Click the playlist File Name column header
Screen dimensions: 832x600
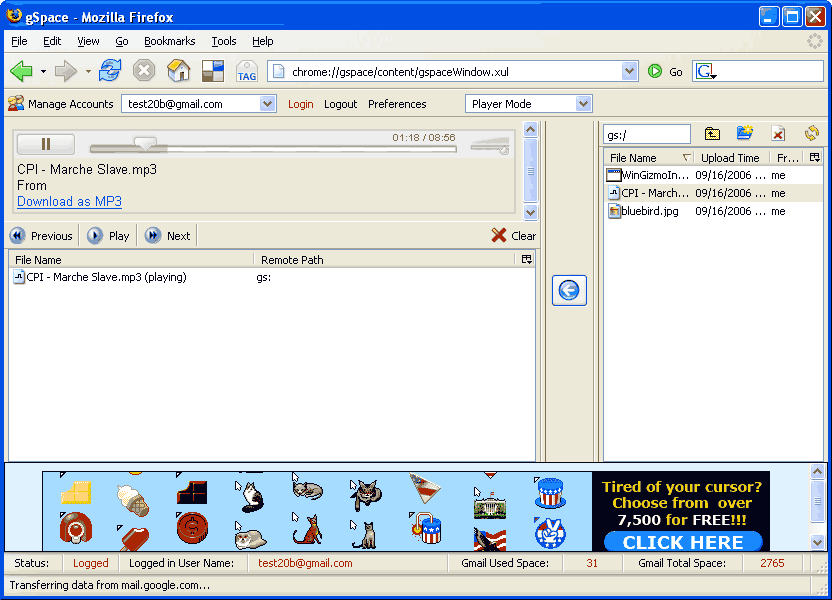pyautogui.click(x=131, y=259)
